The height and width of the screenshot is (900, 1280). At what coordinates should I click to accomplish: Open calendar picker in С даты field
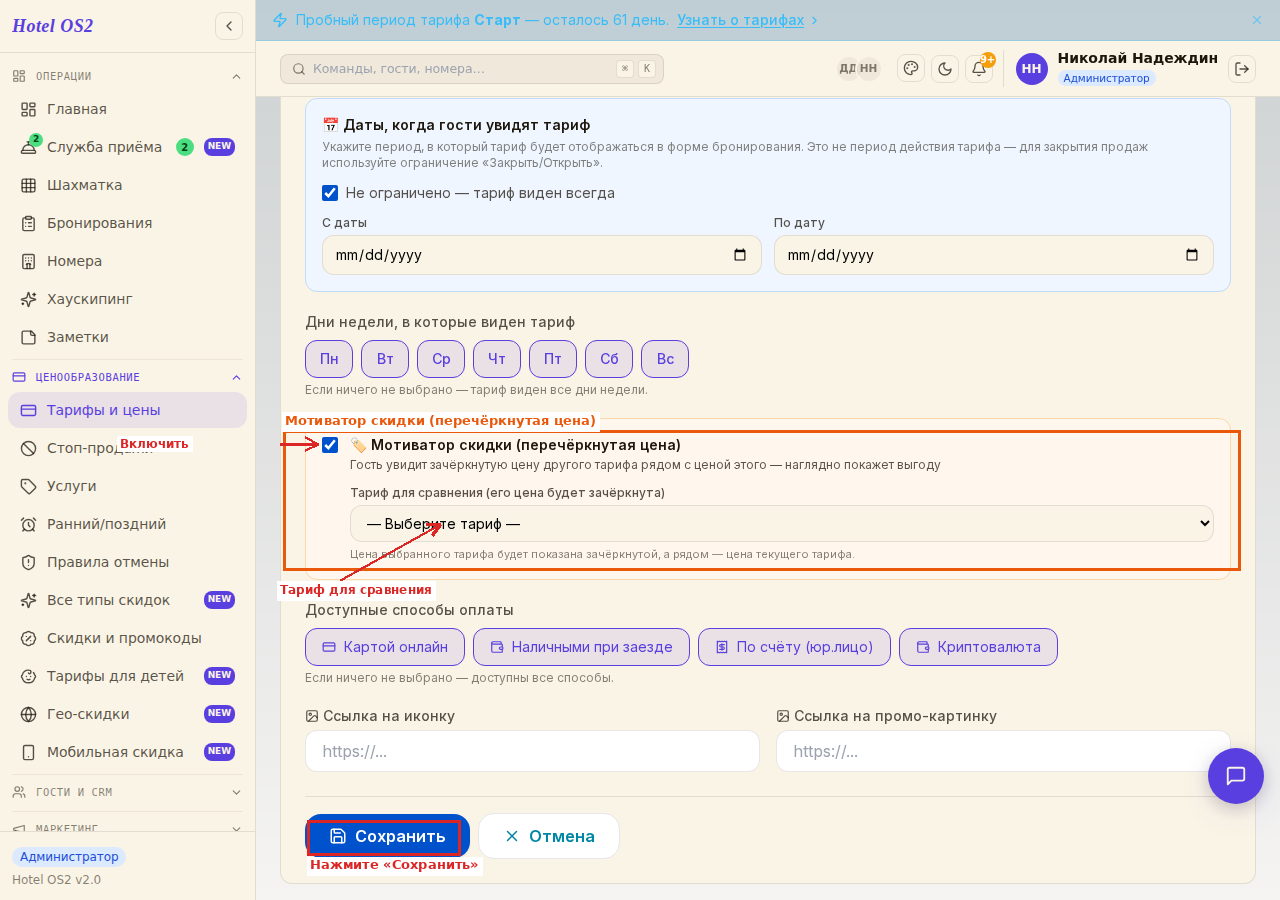[x=740, y=255]
